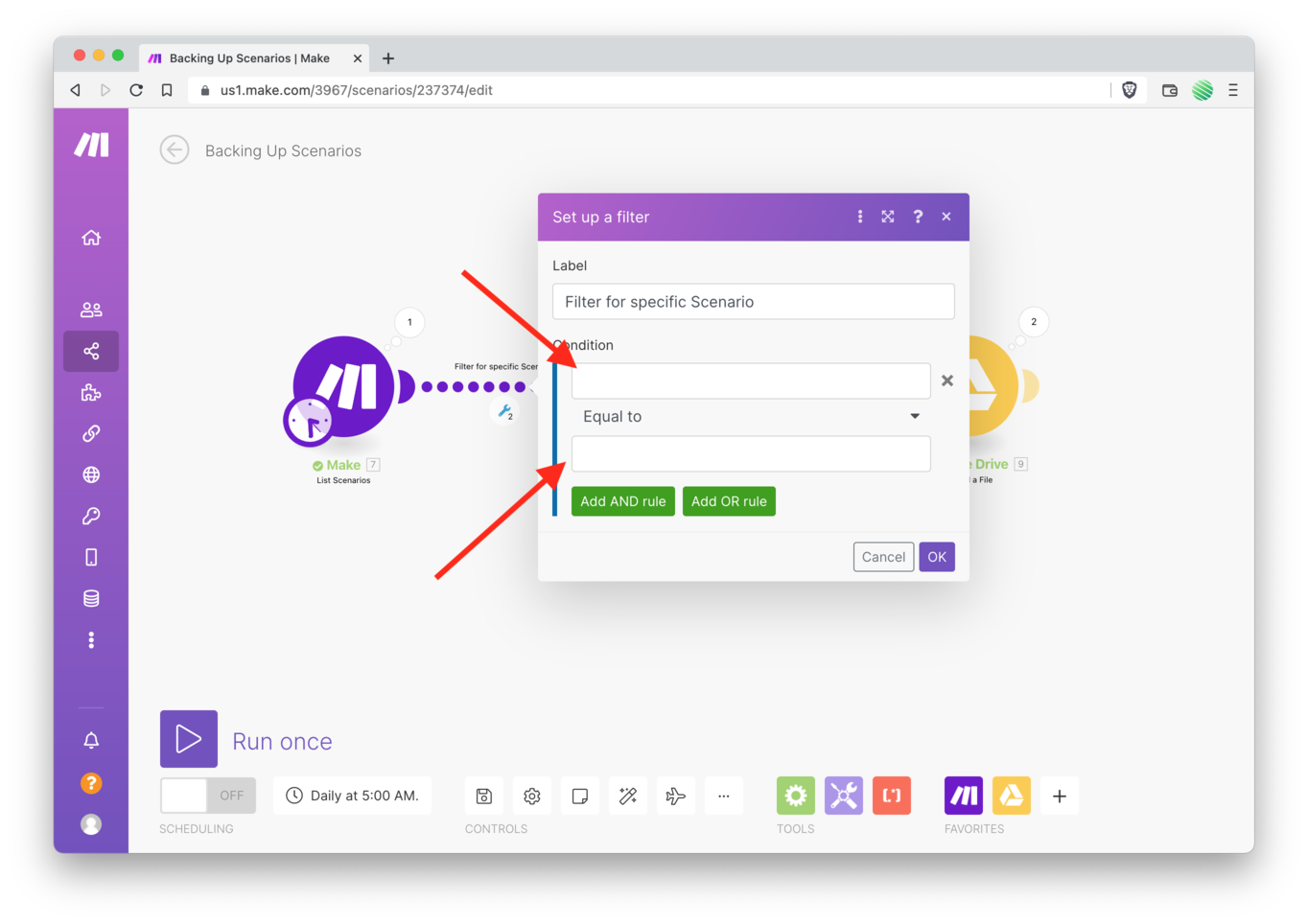Open the Keys icon in sidebar

click(x=91, y=516)
